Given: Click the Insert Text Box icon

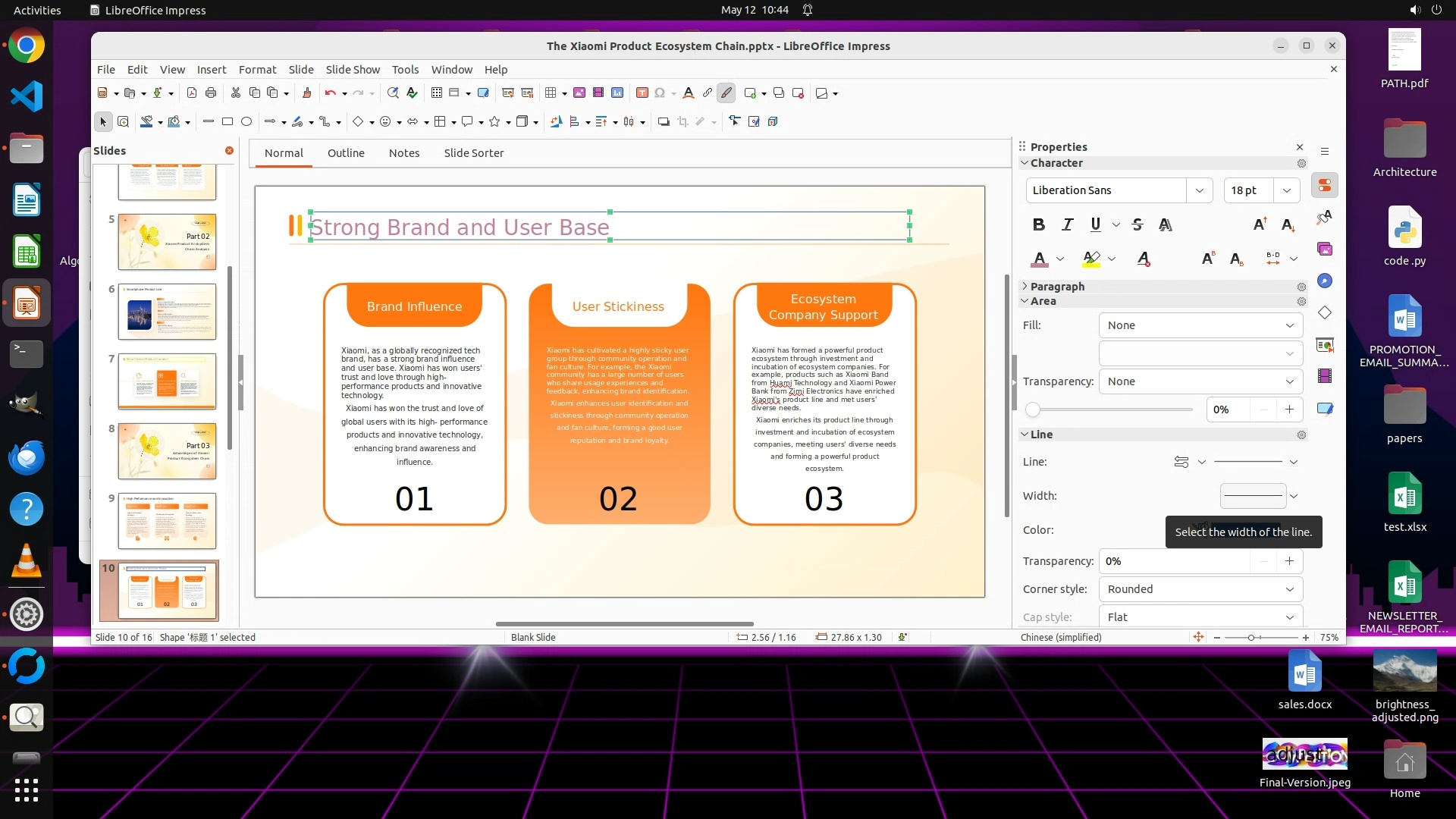Looking at the screenshot, I should (x=642, y=93).
